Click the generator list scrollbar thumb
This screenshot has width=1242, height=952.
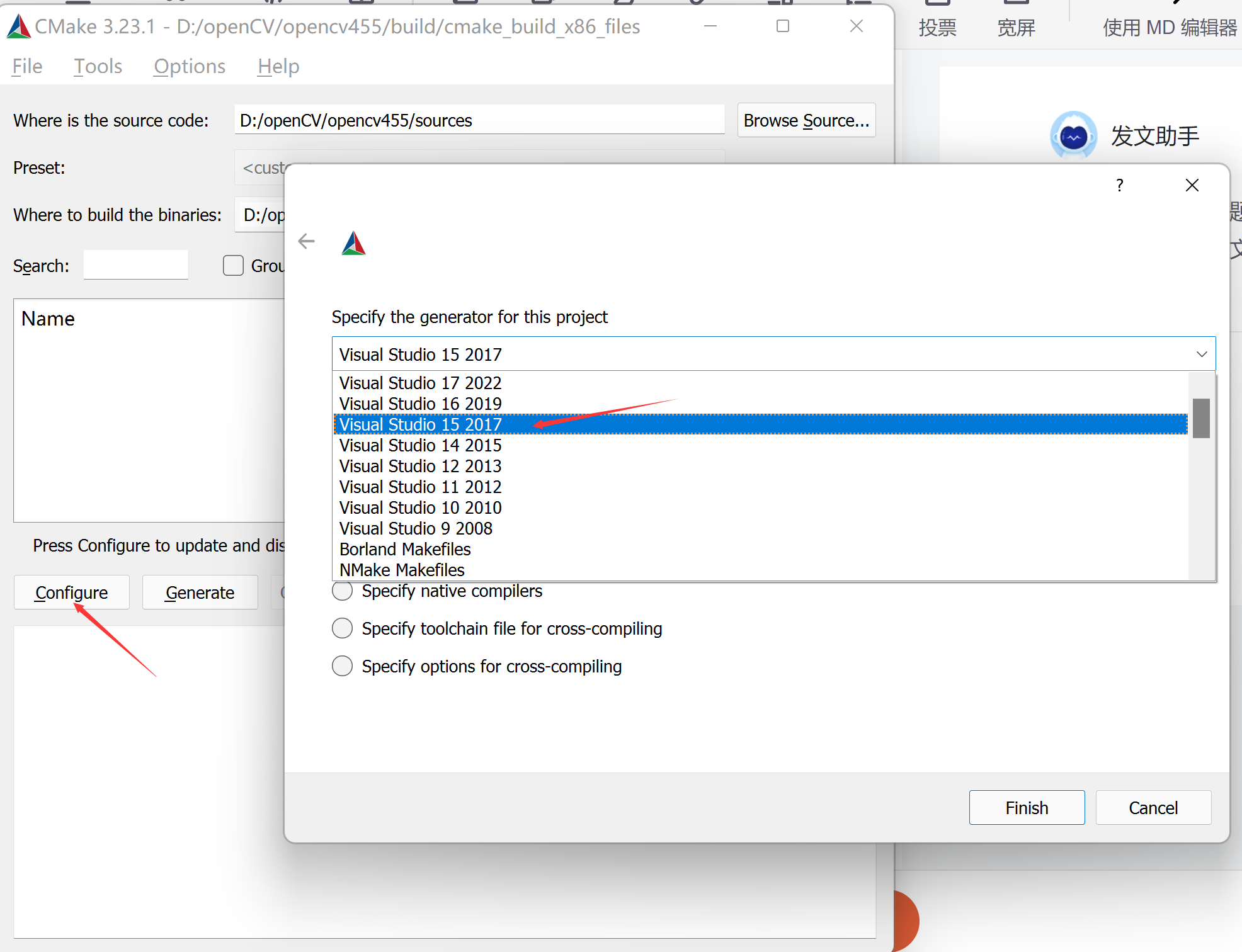coord(1201,418)
